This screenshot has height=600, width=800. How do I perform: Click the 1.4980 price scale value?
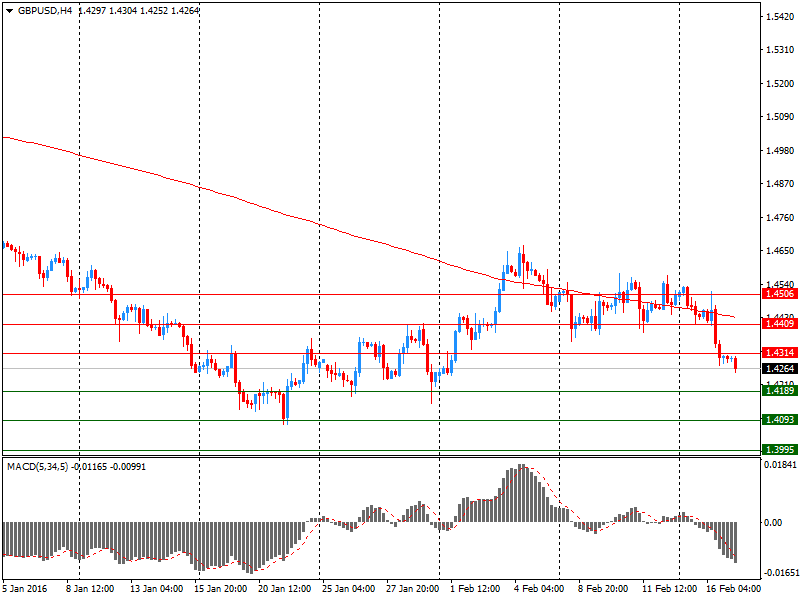(780, 151)
